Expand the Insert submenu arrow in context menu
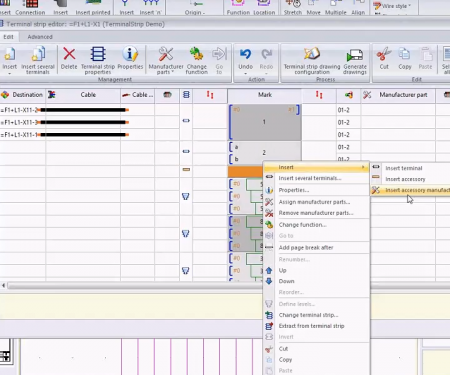Viewport: 450px width, 375px height. click(363, 167)
